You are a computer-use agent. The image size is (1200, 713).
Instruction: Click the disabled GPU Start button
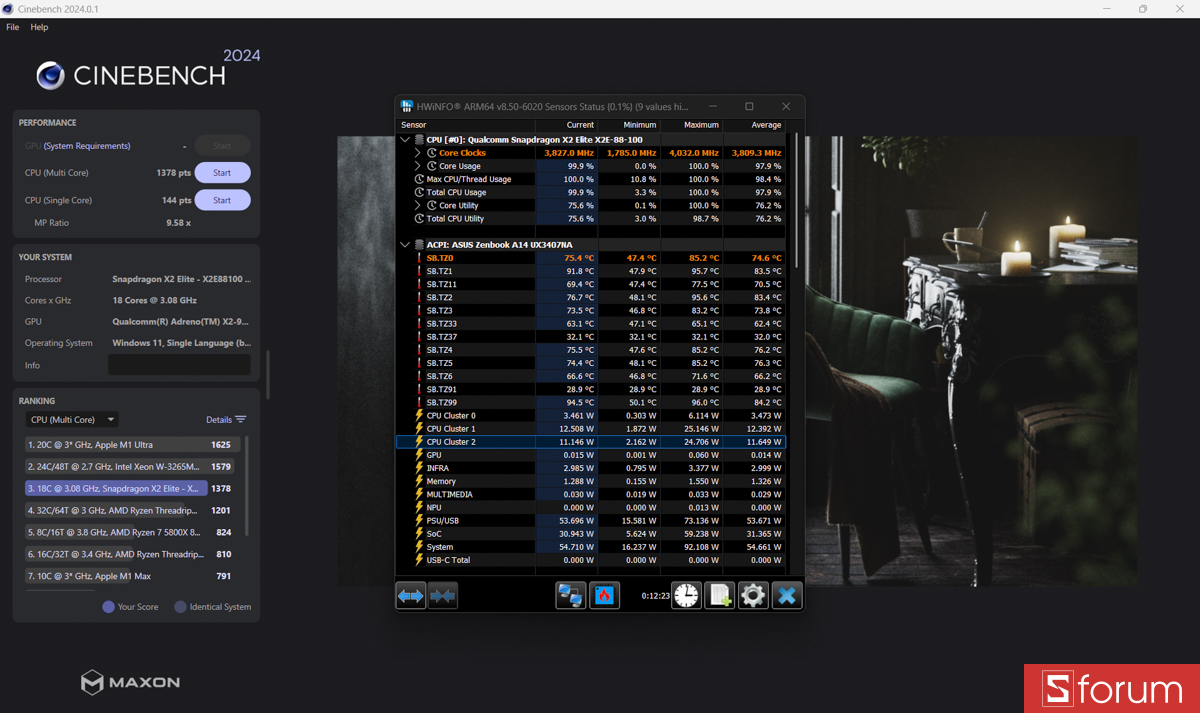click(x=222, y=146)
